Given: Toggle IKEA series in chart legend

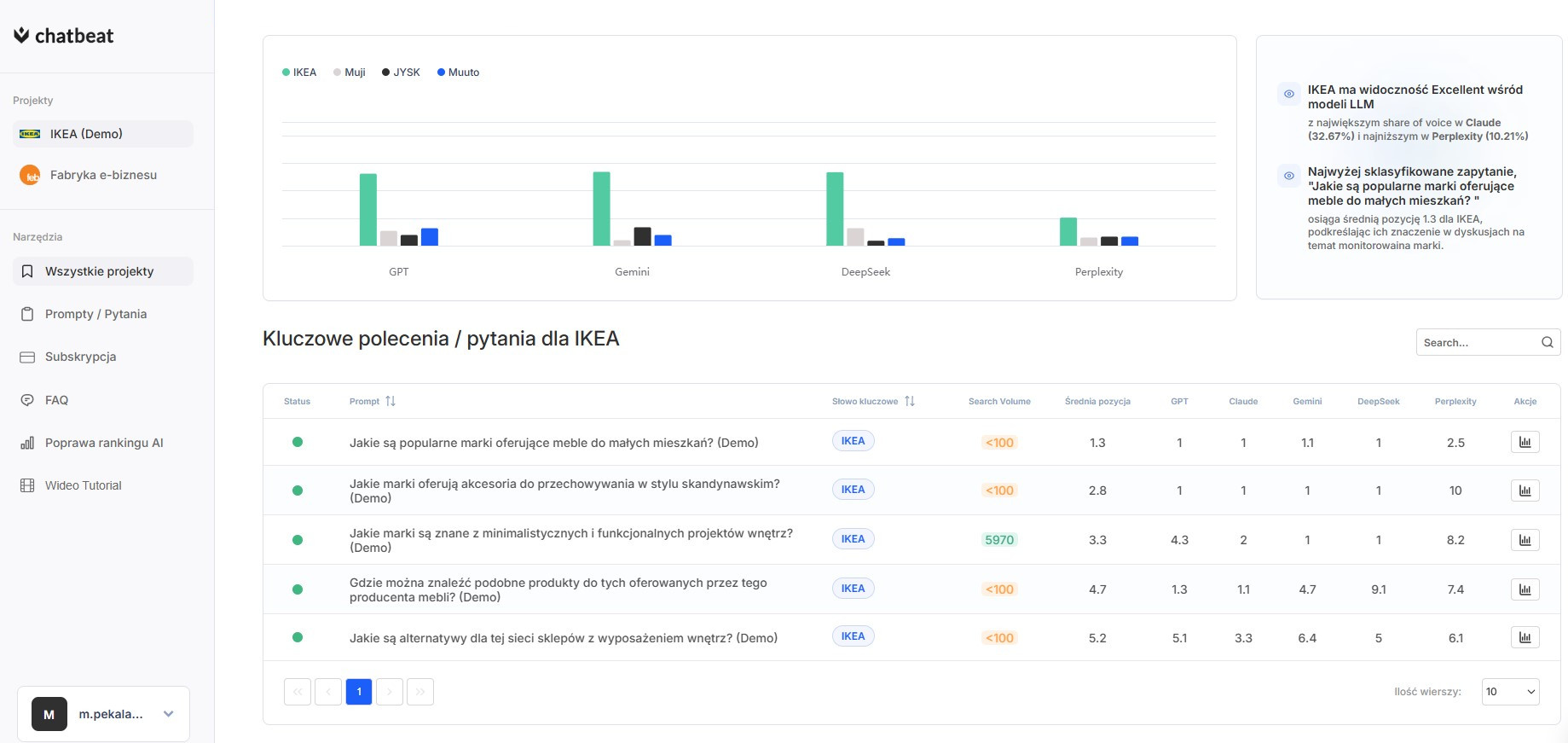Looking at the screenshot, I should [299, 73].
